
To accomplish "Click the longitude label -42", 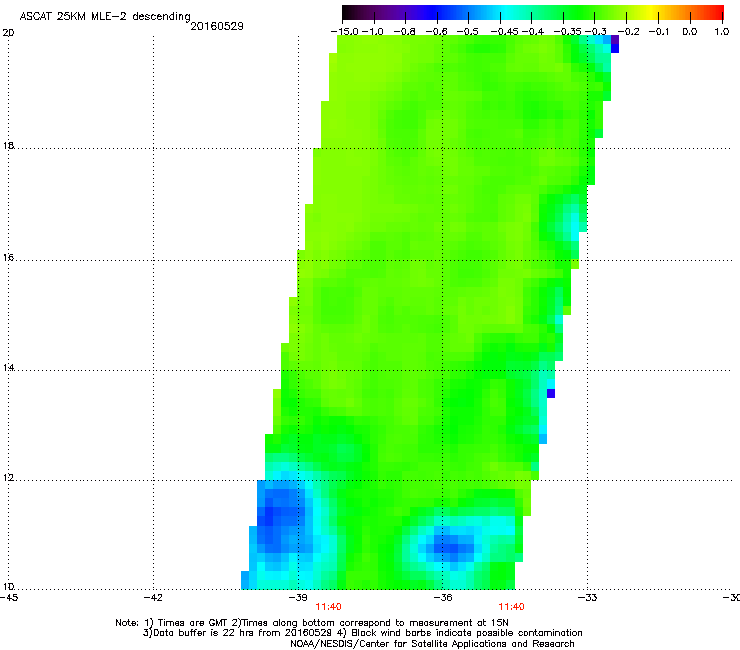I will tap(153, 598).
